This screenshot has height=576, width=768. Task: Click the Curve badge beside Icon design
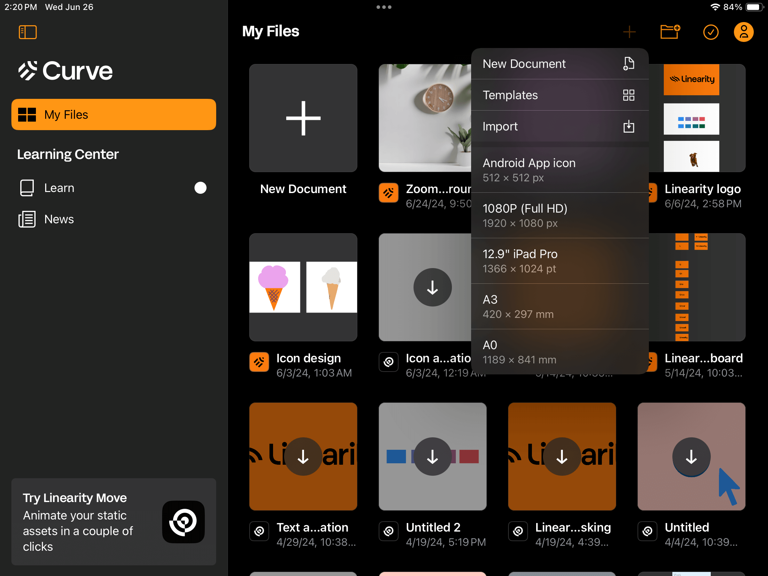point(259,362)
